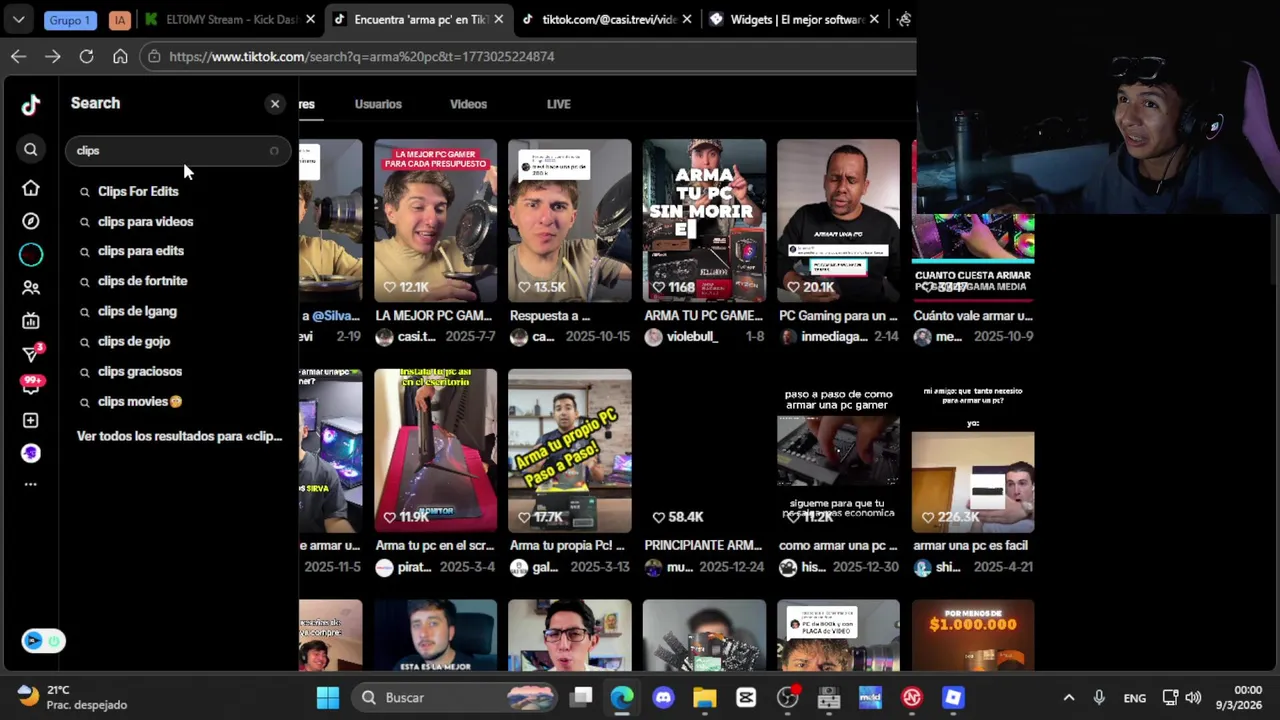Expand the system tray hidden icons chevron
The image size is (1280, 720).
pyautogui.click(x=1068, y=698)
